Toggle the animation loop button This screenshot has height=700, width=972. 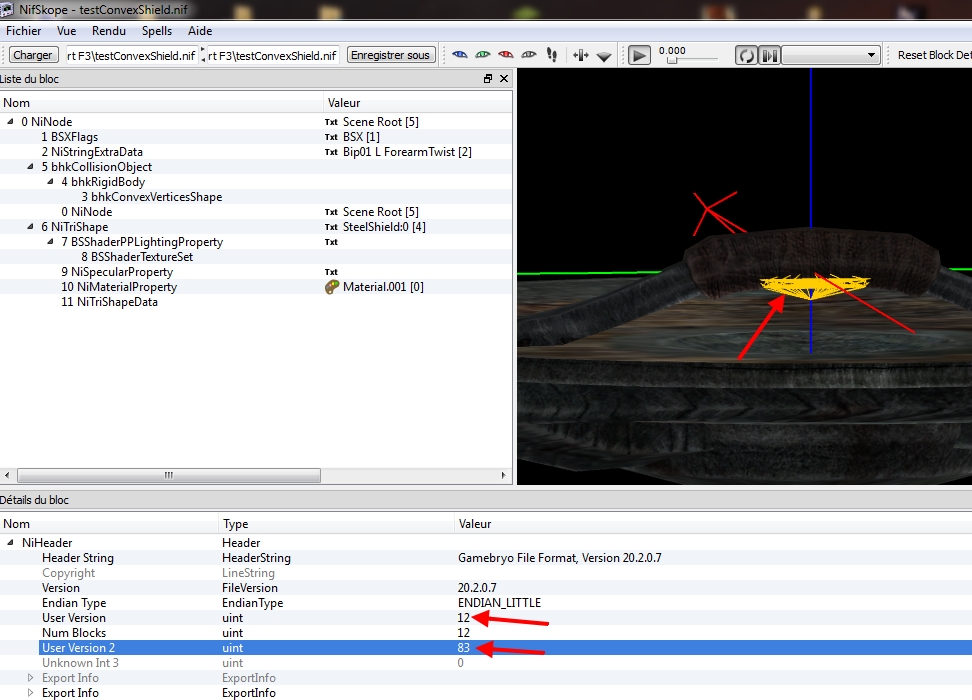pos(746,55)
